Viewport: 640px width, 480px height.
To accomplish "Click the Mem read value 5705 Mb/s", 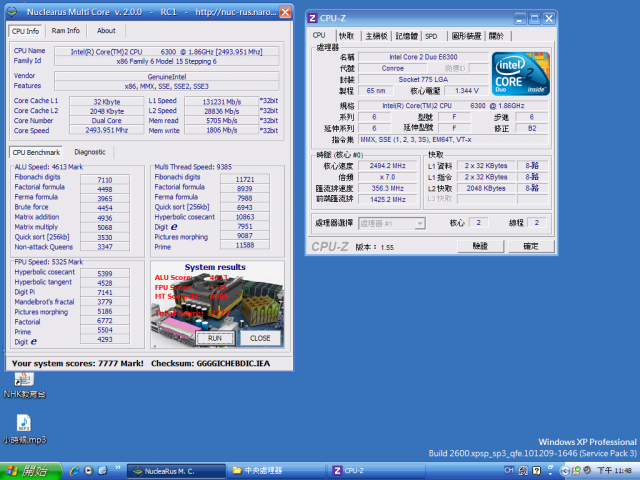I will click(x=222, y=120).
